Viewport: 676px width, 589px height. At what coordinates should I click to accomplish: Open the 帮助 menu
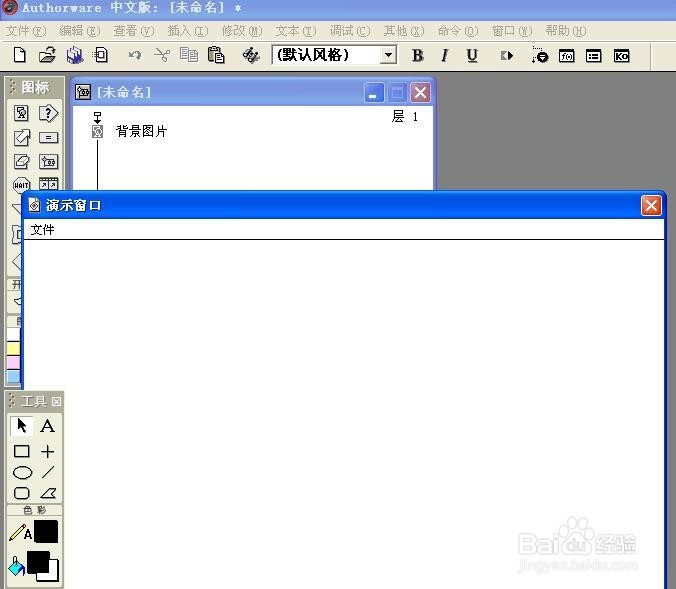pos(566,31)
